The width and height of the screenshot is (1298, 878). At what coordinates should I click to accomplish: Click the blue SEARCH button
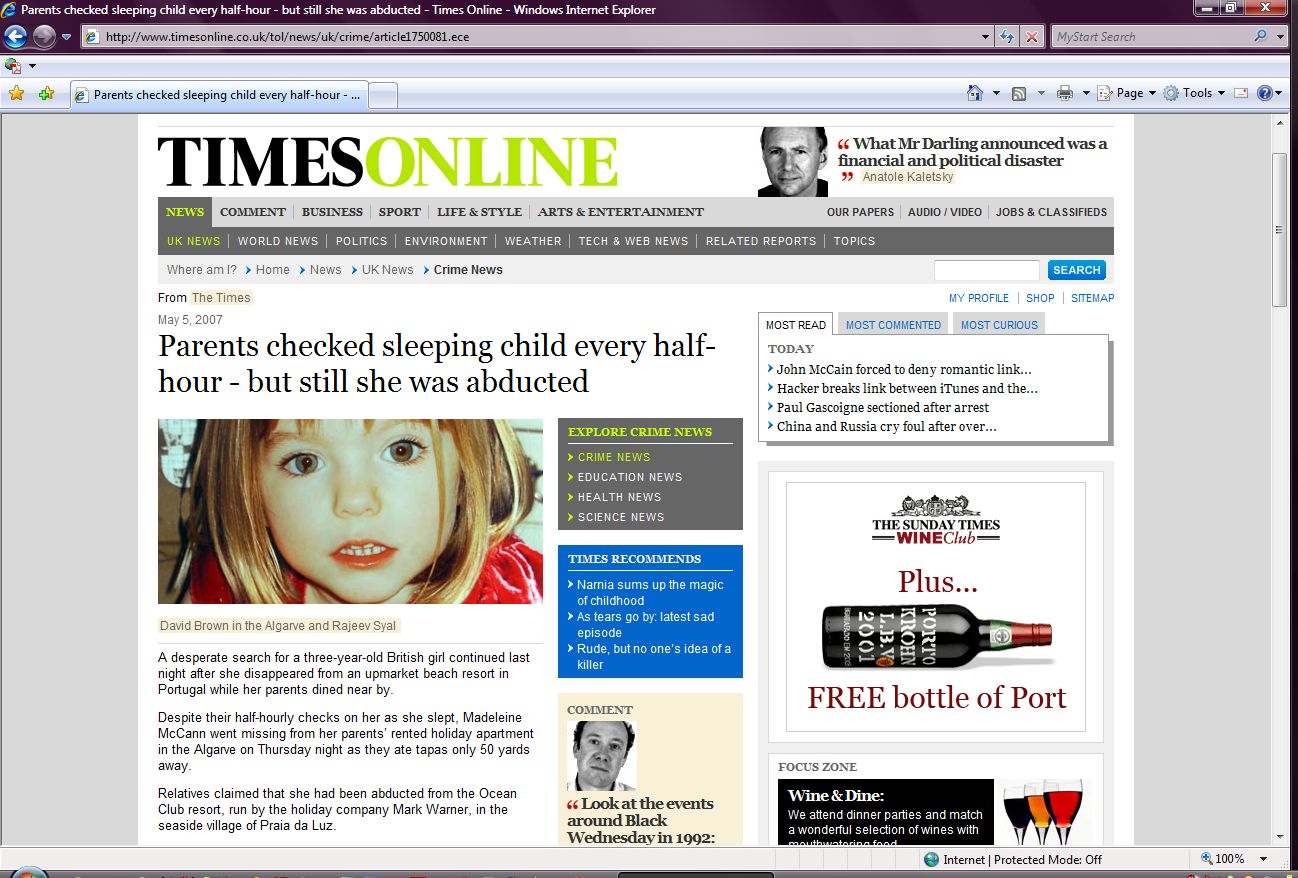click(x=1076, y=270)
